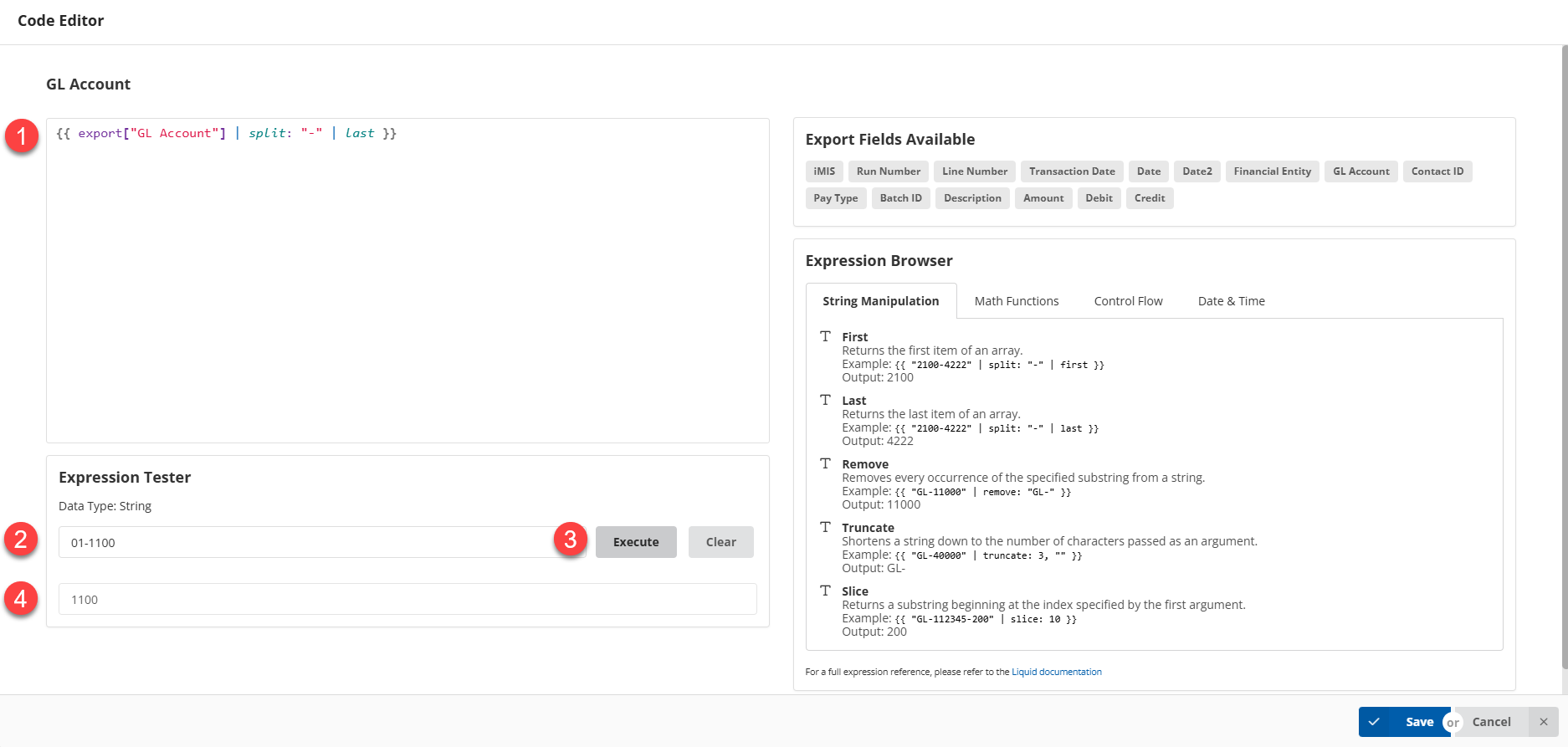Click the T icon beside First expression
Image resolution: width=1568 pixels, height=747 pixels.
[x=825, y=336]
